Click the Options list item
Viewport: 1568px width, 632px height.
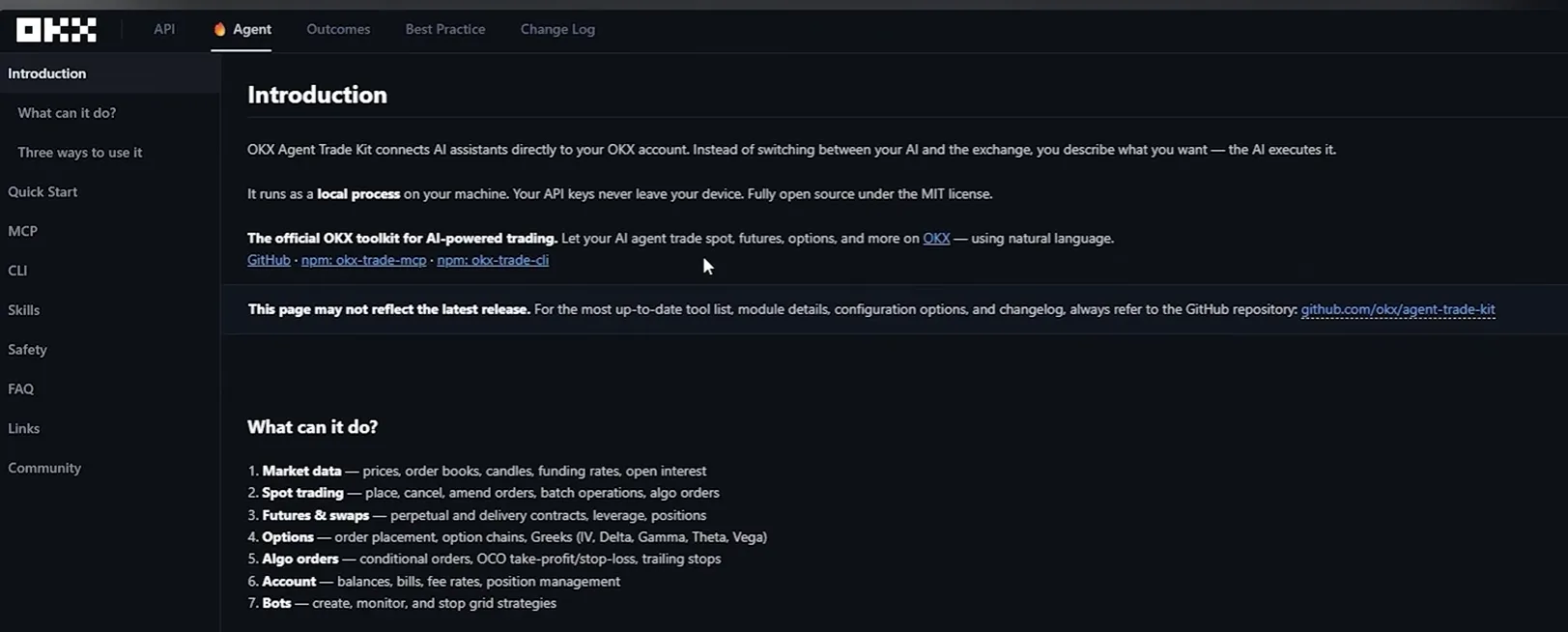(x=507, y=537)
